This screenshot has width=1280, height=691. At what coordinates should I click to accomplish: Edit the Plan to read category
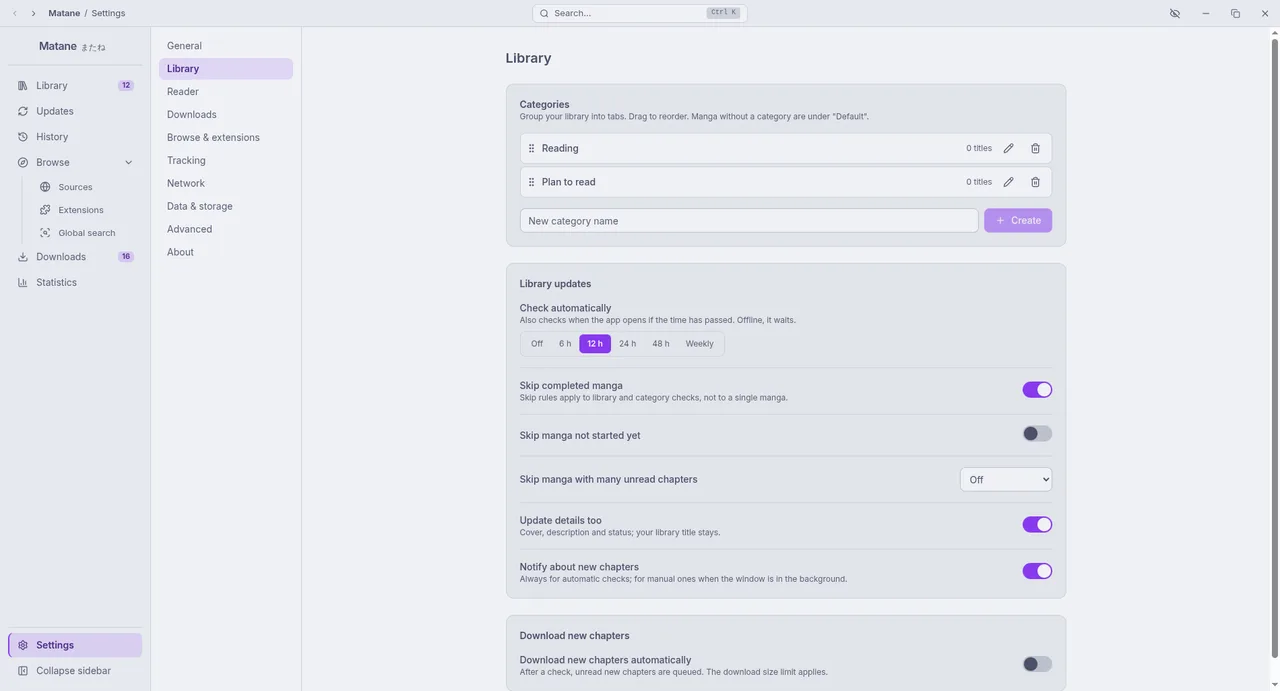[1008, 182]
